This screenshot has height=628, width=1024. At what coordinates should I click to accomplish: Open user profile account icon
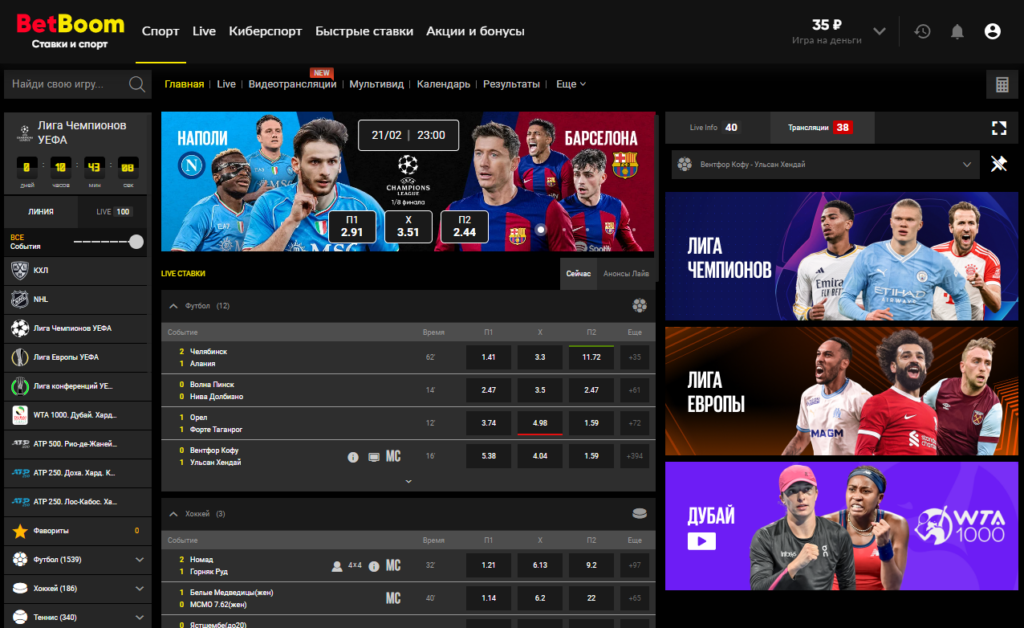(992, 31)
